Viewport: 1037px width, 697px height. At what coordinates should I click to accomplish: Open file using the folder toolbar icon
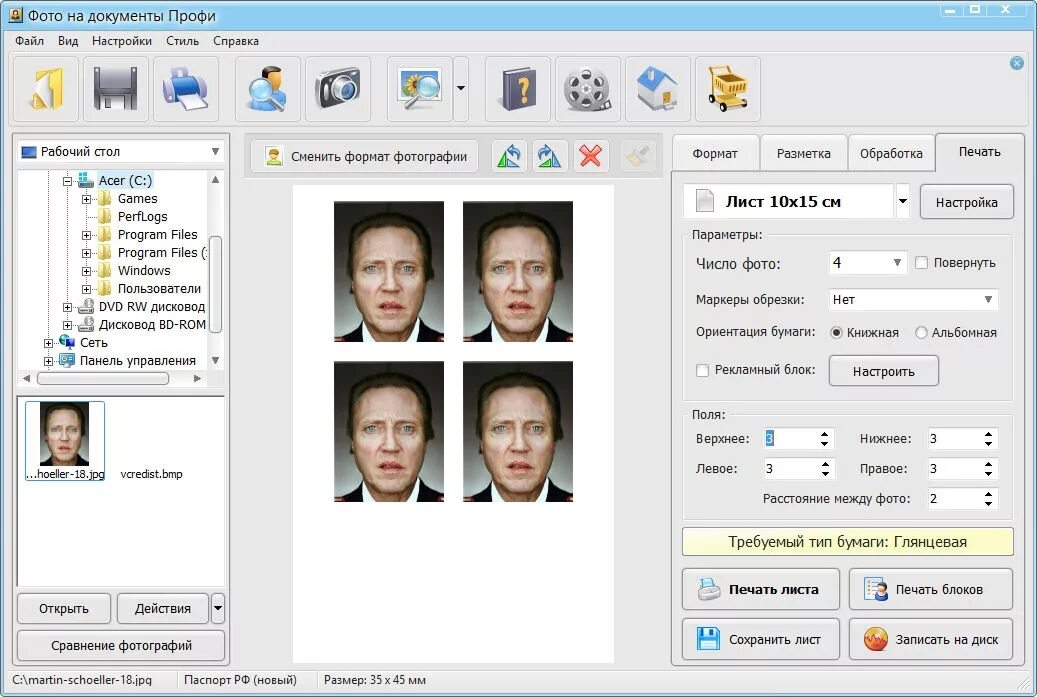pos(46,89)
